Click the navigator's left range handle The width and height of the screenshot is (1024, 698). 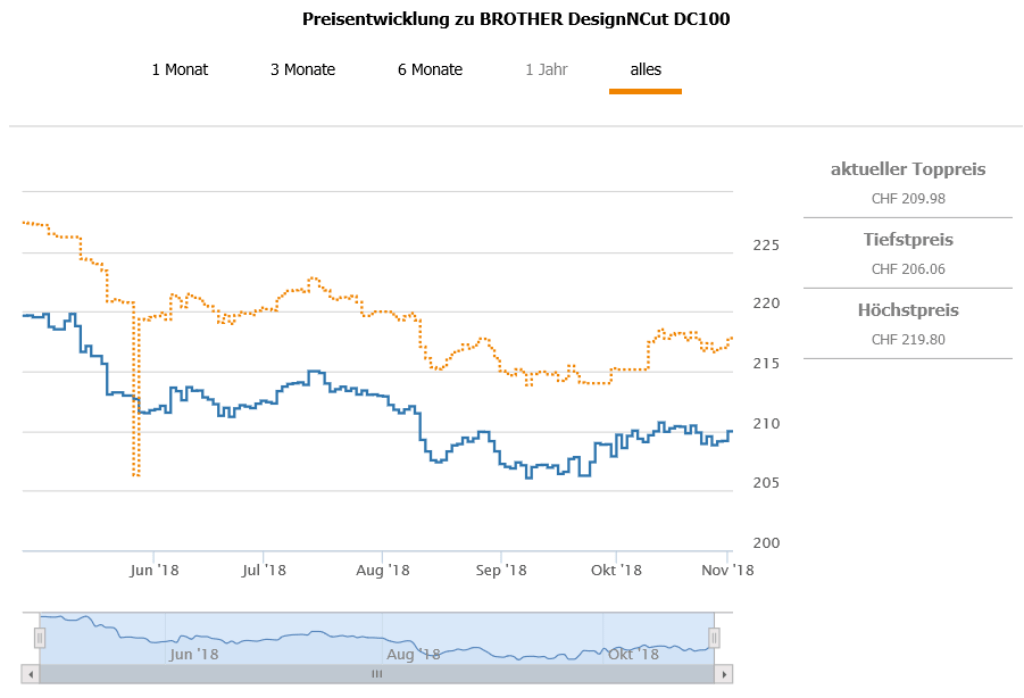coord(40,638)
